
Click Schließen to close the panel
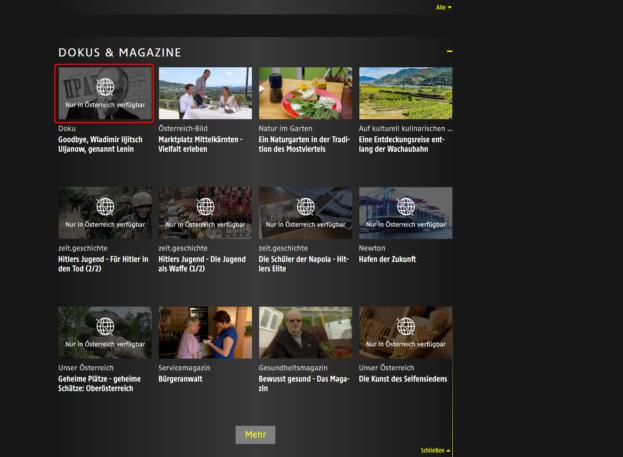click(435, 450)
